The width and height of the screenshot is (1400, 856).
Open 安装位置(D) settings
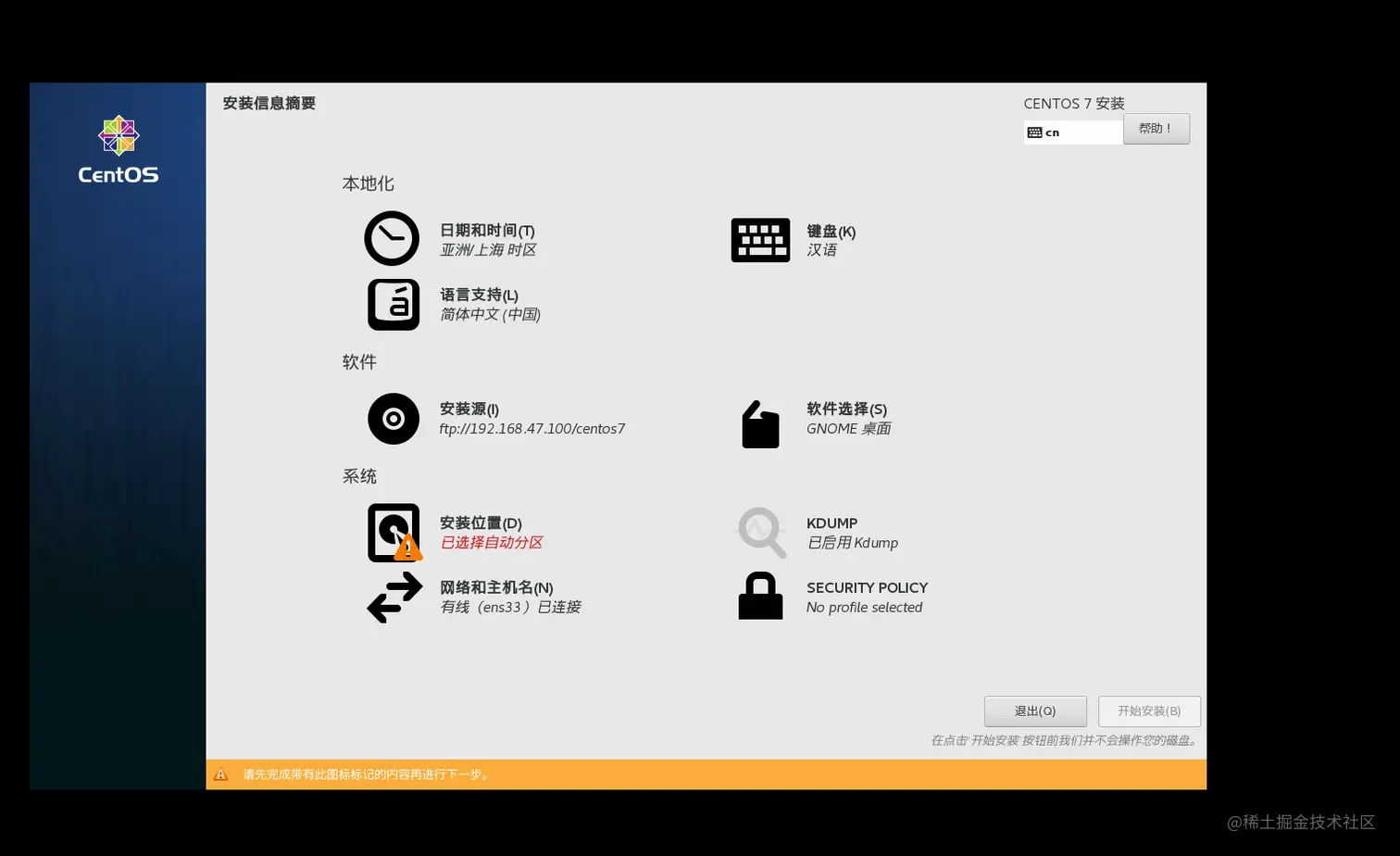click(x=481, y=523)
